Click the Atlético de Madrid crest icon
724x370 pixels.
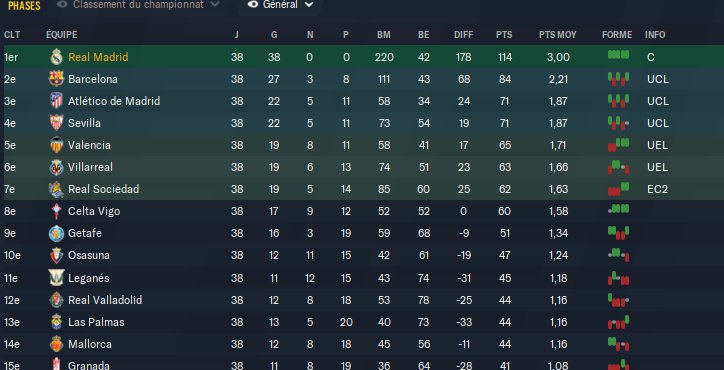pyautogui.click(x=56, y=101)
